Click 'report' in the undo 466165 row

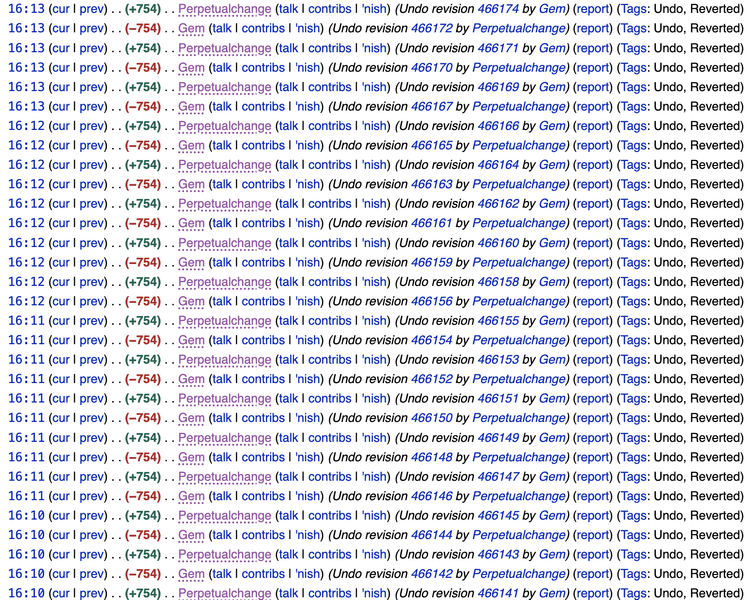click(592, 146)
